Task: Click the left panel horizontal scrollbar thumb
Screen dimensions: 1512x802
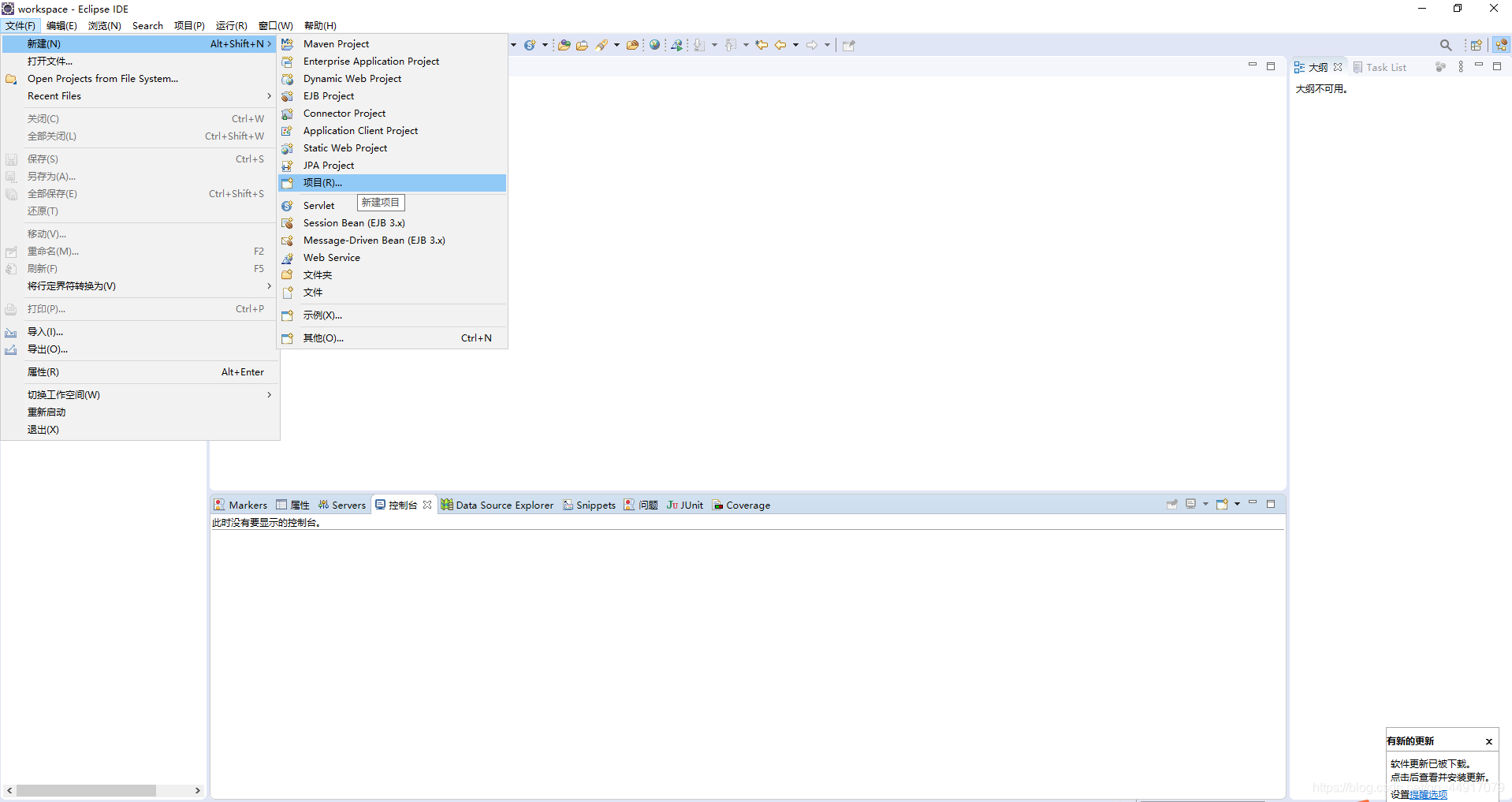Action: (x=86, y=790)
